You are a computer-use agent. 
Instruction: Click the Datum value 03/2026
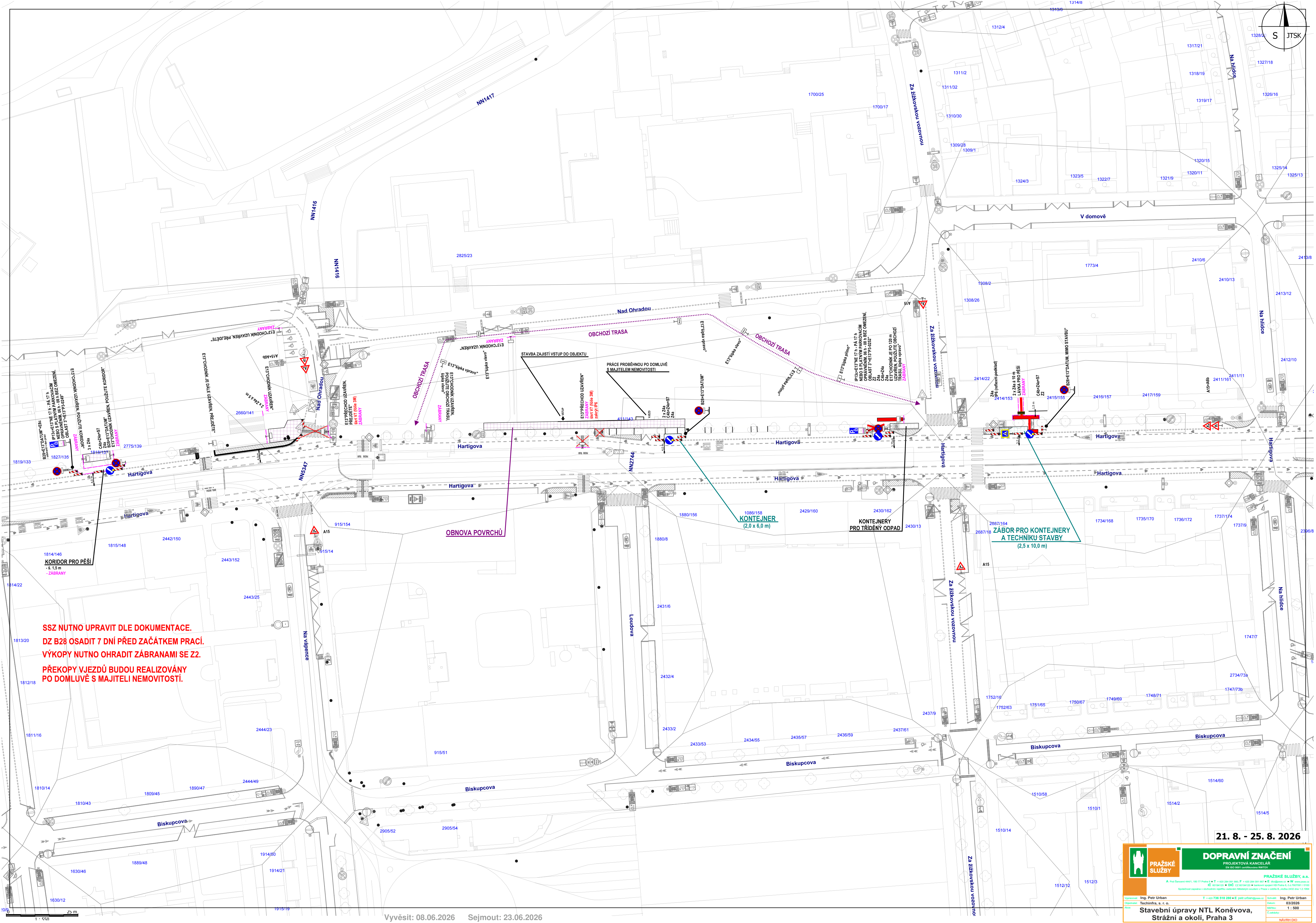1293,904
